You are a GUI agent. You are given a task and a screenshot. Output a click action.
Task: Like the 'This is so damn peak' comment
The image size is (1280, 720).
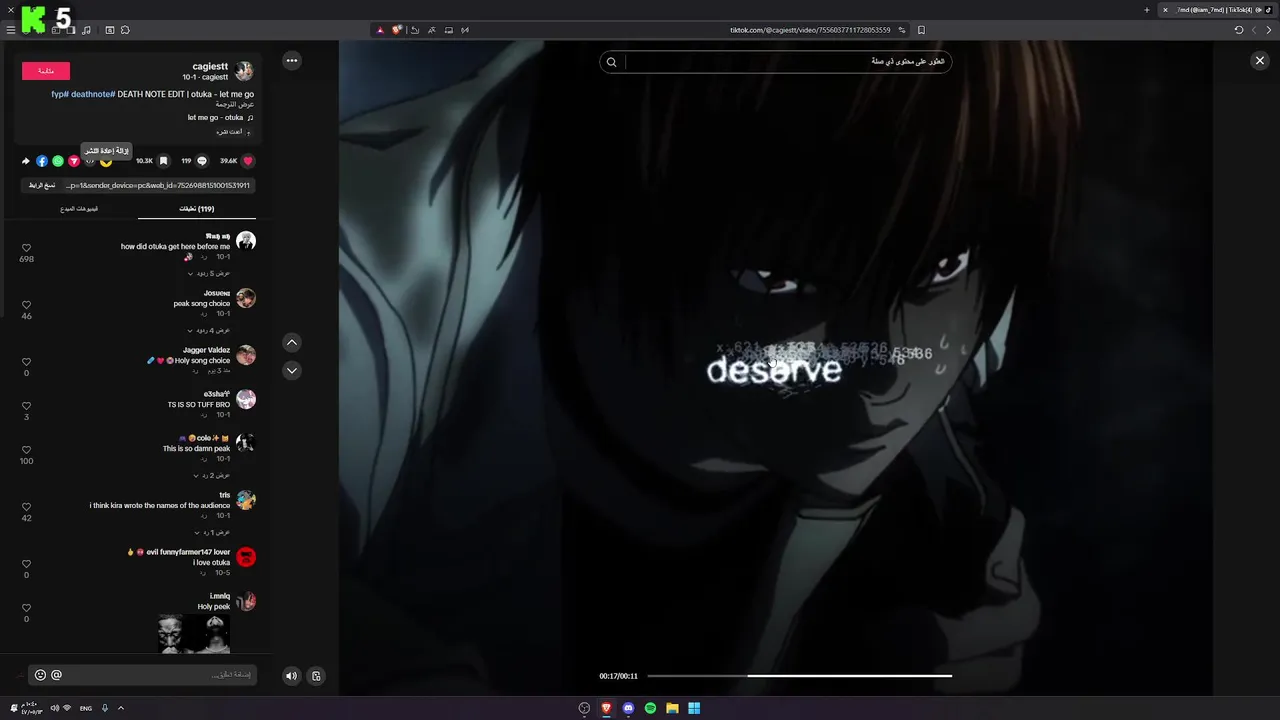[x=27, y=450]
